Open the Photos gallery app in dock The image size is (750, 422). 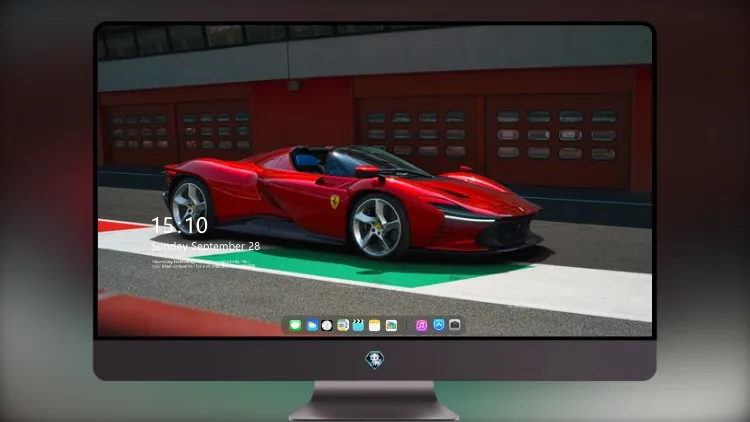click(391, 325)
